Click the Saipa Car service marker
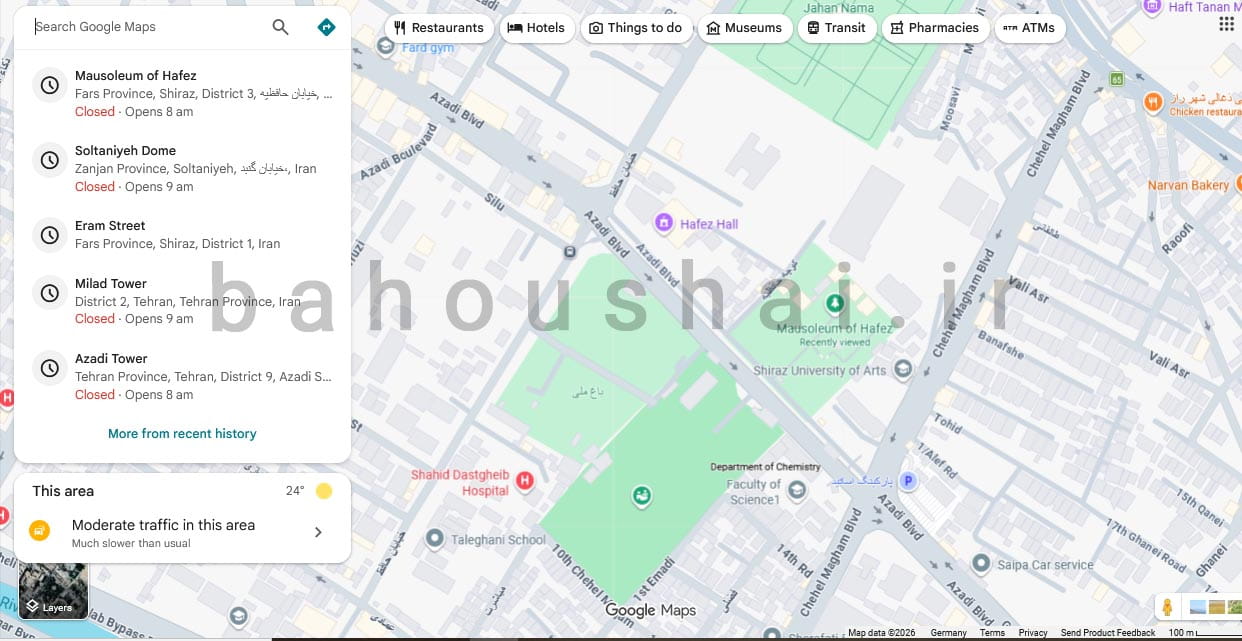 point(982,564)
